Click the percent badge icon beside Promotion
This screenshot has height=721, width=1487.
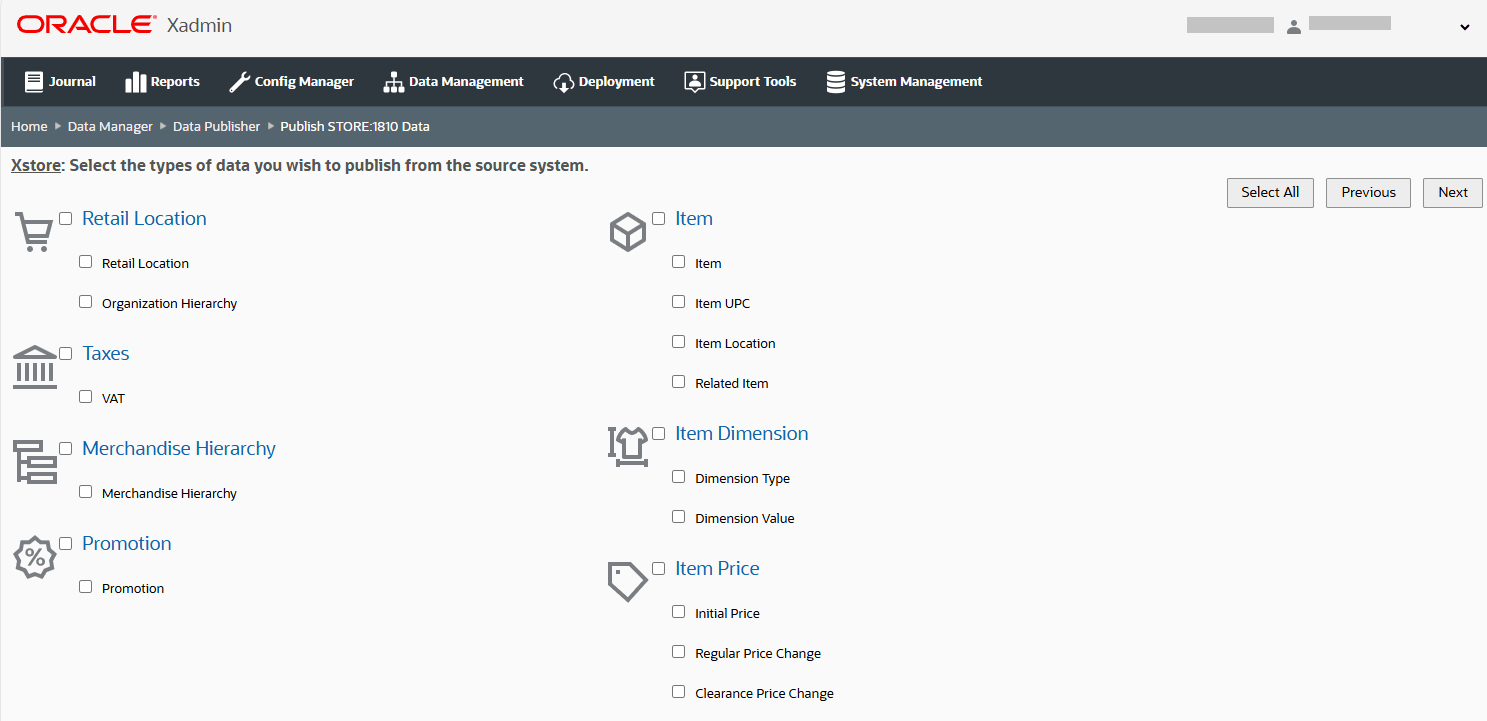35,557
